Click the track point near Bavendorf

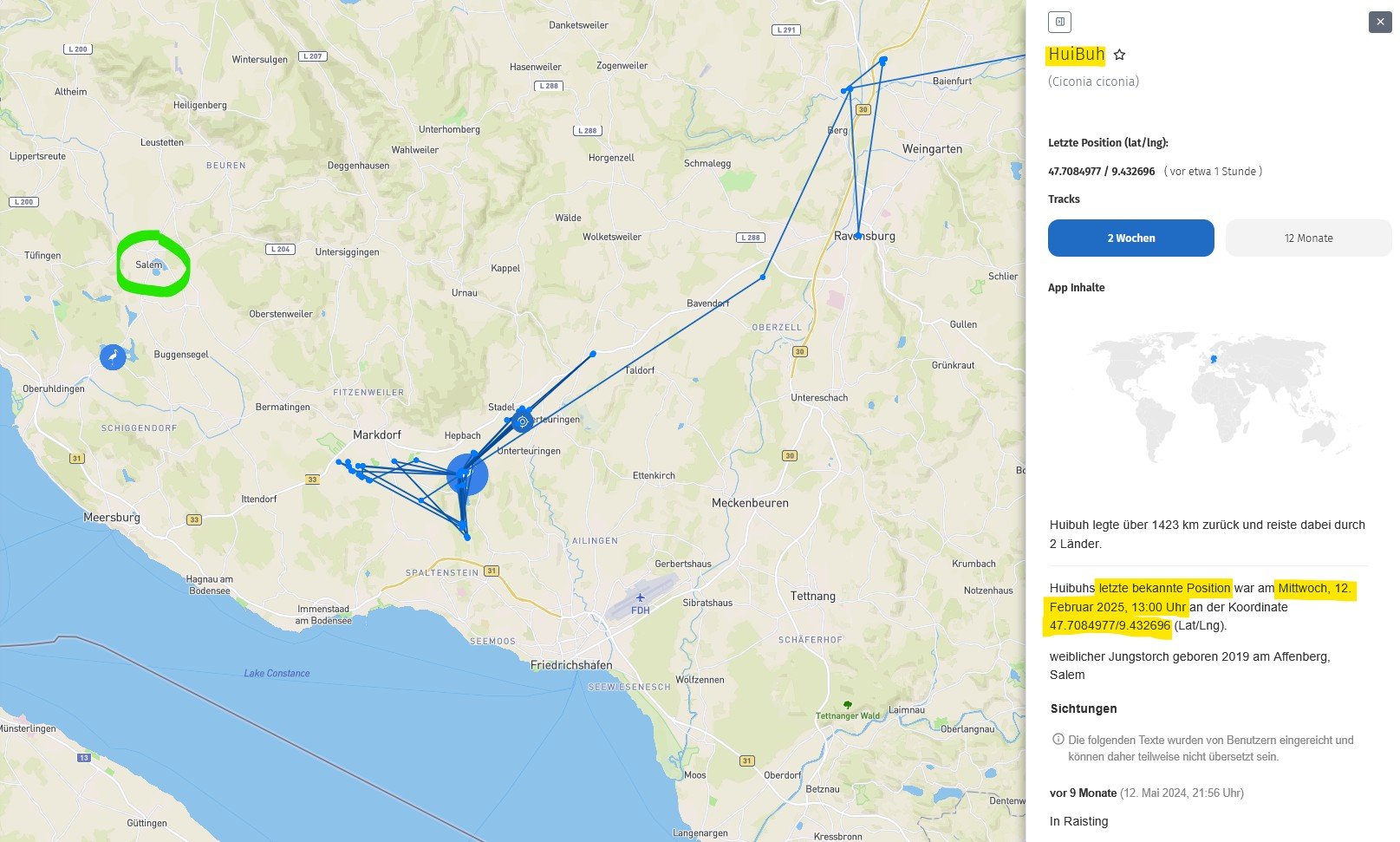763,277
